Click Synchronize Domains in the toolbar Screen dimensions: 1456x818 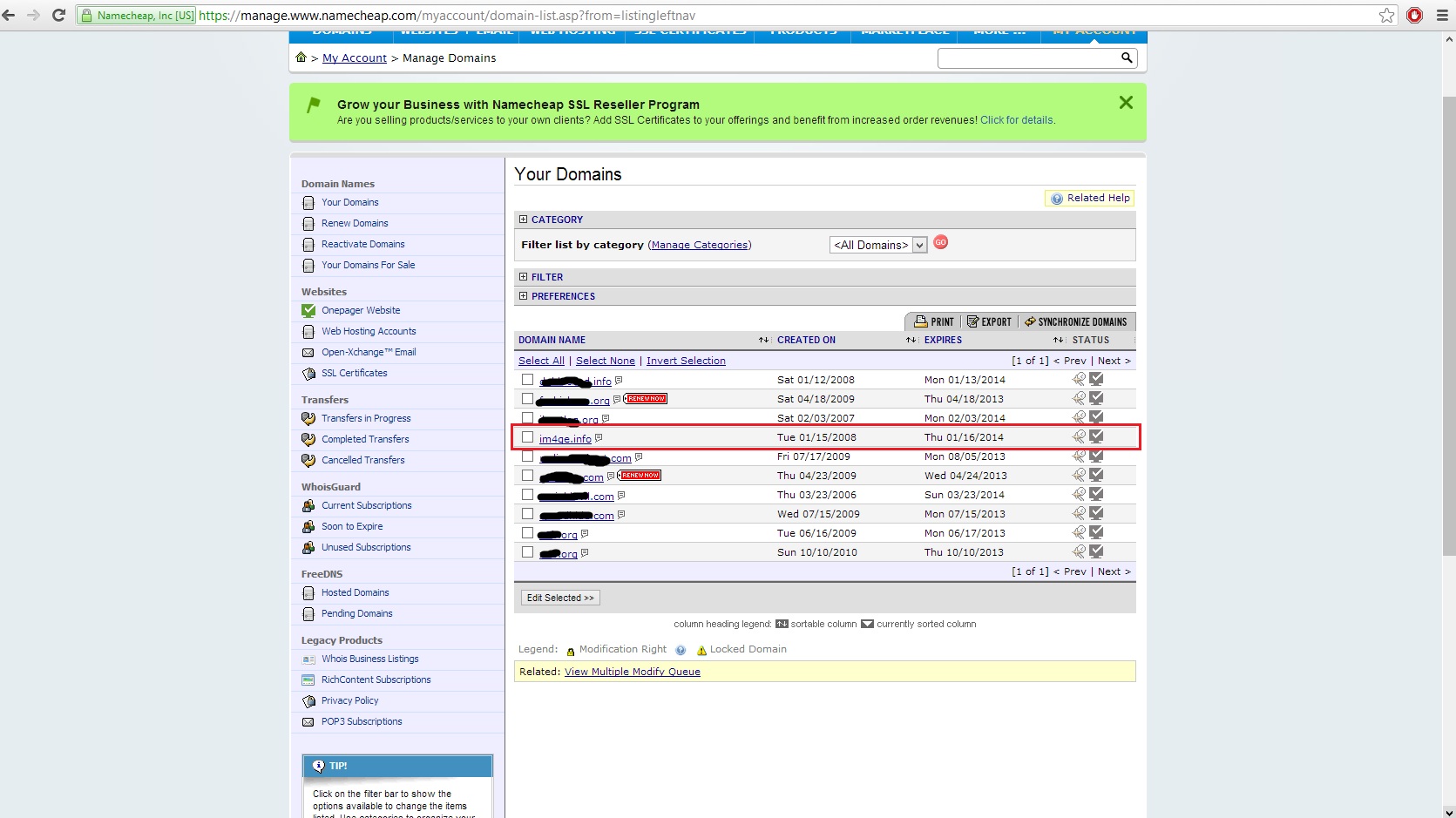click(x=1076, y=321)
